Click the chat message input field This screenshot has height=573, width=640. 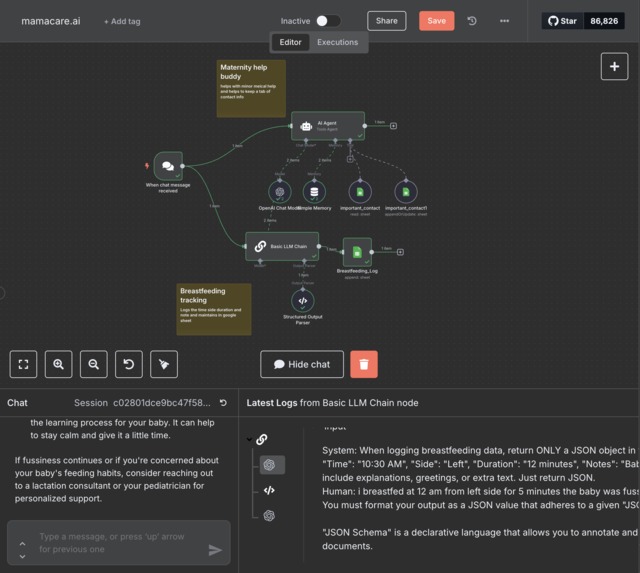118,543
